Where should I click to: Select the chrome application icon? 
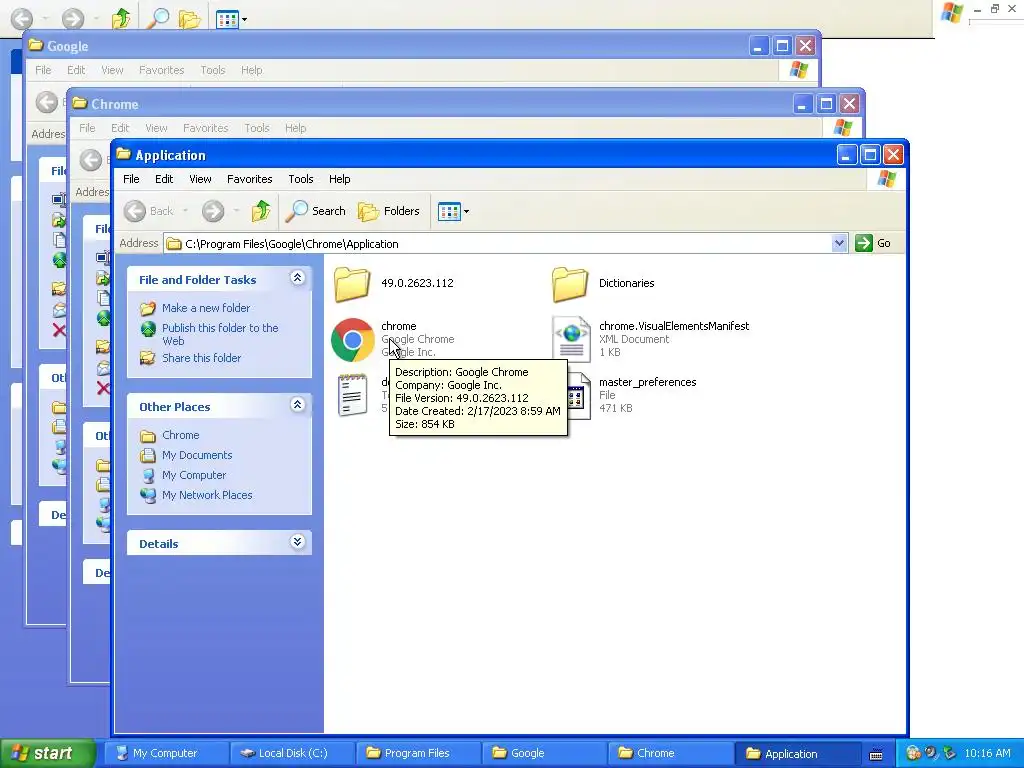(353, 340)
